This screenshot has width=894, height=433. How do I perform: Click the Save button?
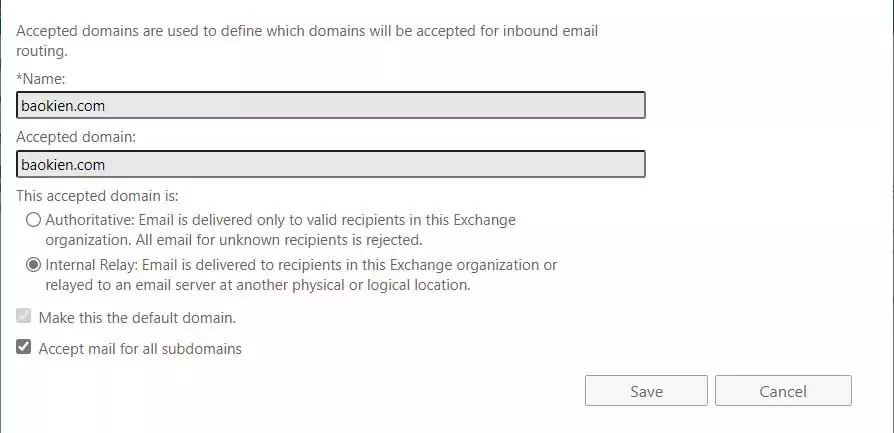pos(646,391)
